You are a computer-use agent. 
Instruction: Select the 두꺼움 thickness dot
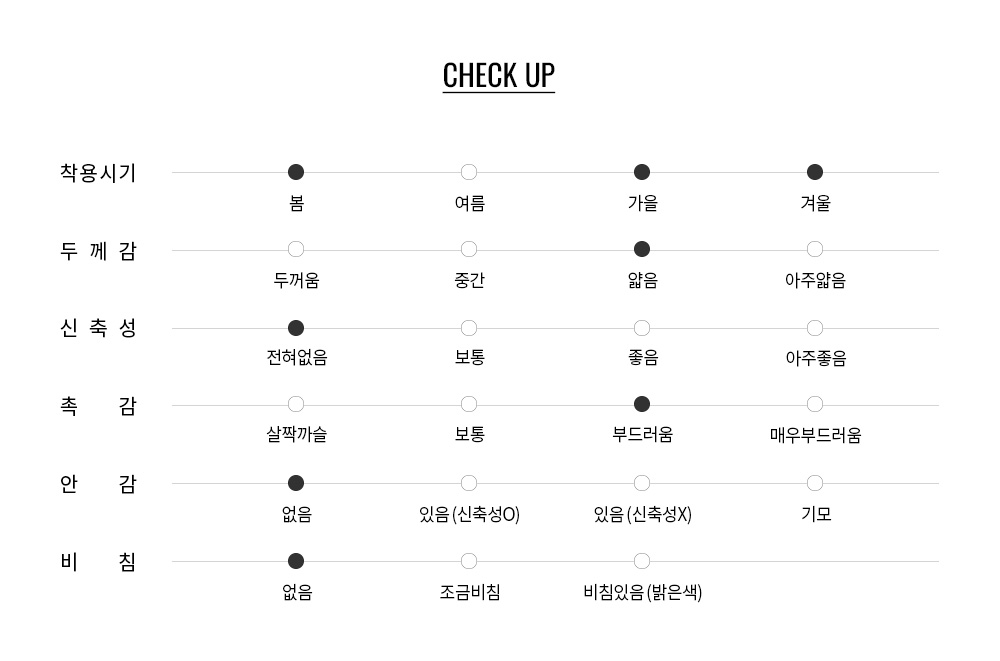(296, 249)
